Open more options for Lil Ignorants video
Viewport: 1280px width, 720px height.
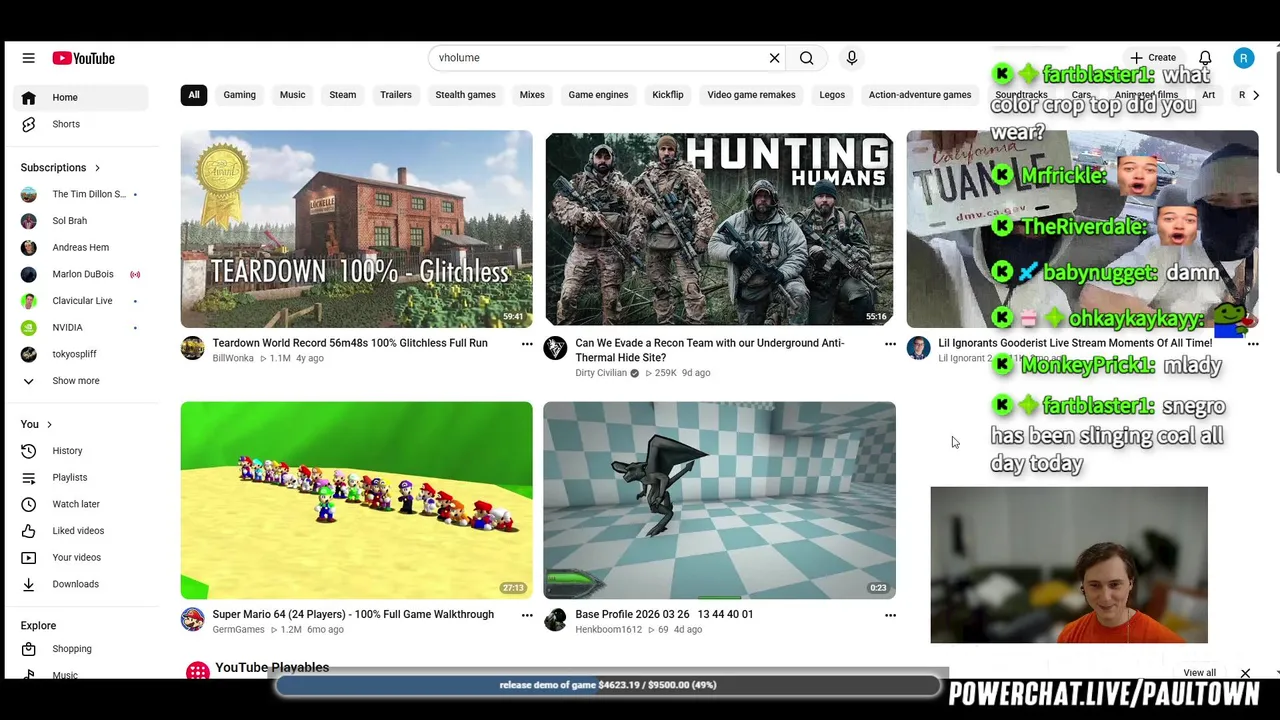point(1253,344)
